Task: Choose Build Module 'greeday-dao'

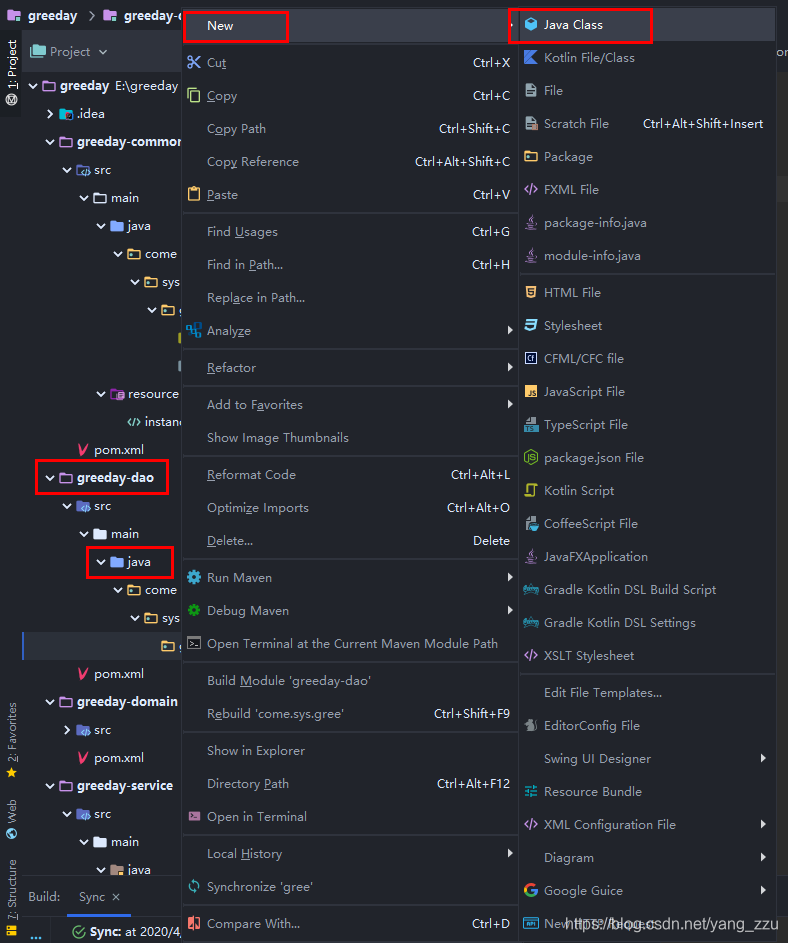Action: tap(350, 680)
